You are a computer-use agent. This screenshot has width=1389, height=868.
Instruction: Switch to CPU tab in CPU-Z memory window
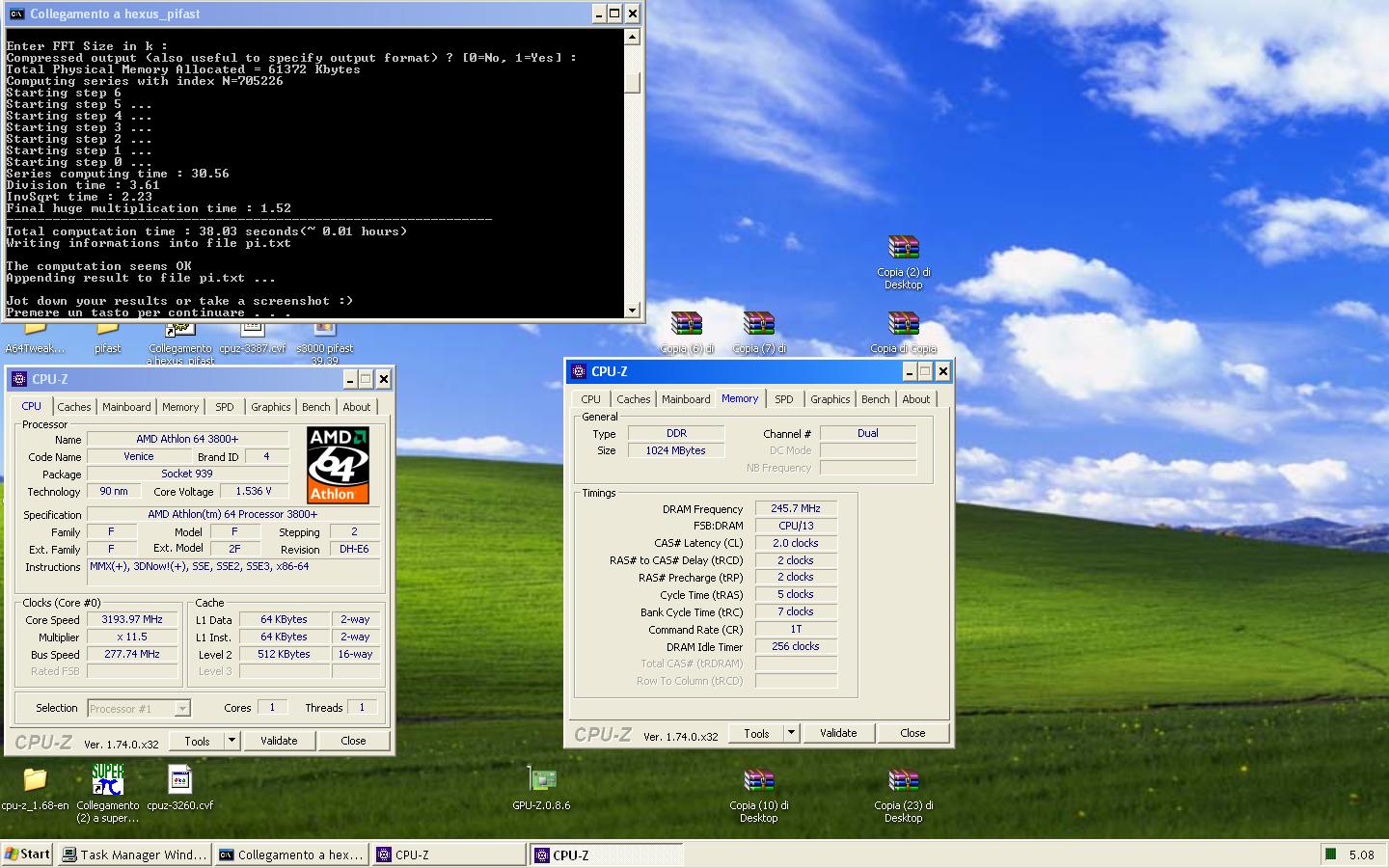pyautogui.click(x=590, y=399)
